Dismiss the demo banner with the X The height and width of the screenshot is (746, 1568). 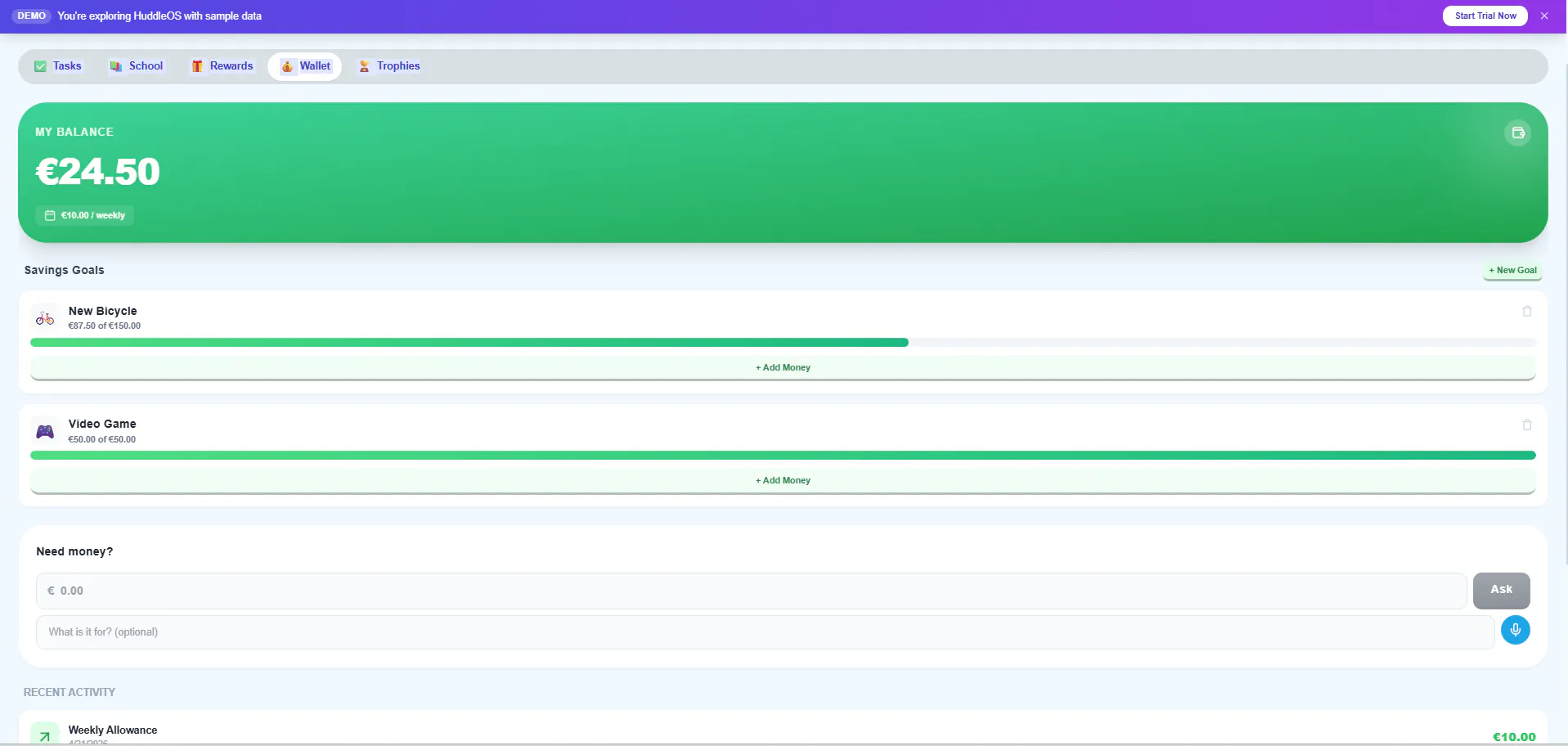1544,16
